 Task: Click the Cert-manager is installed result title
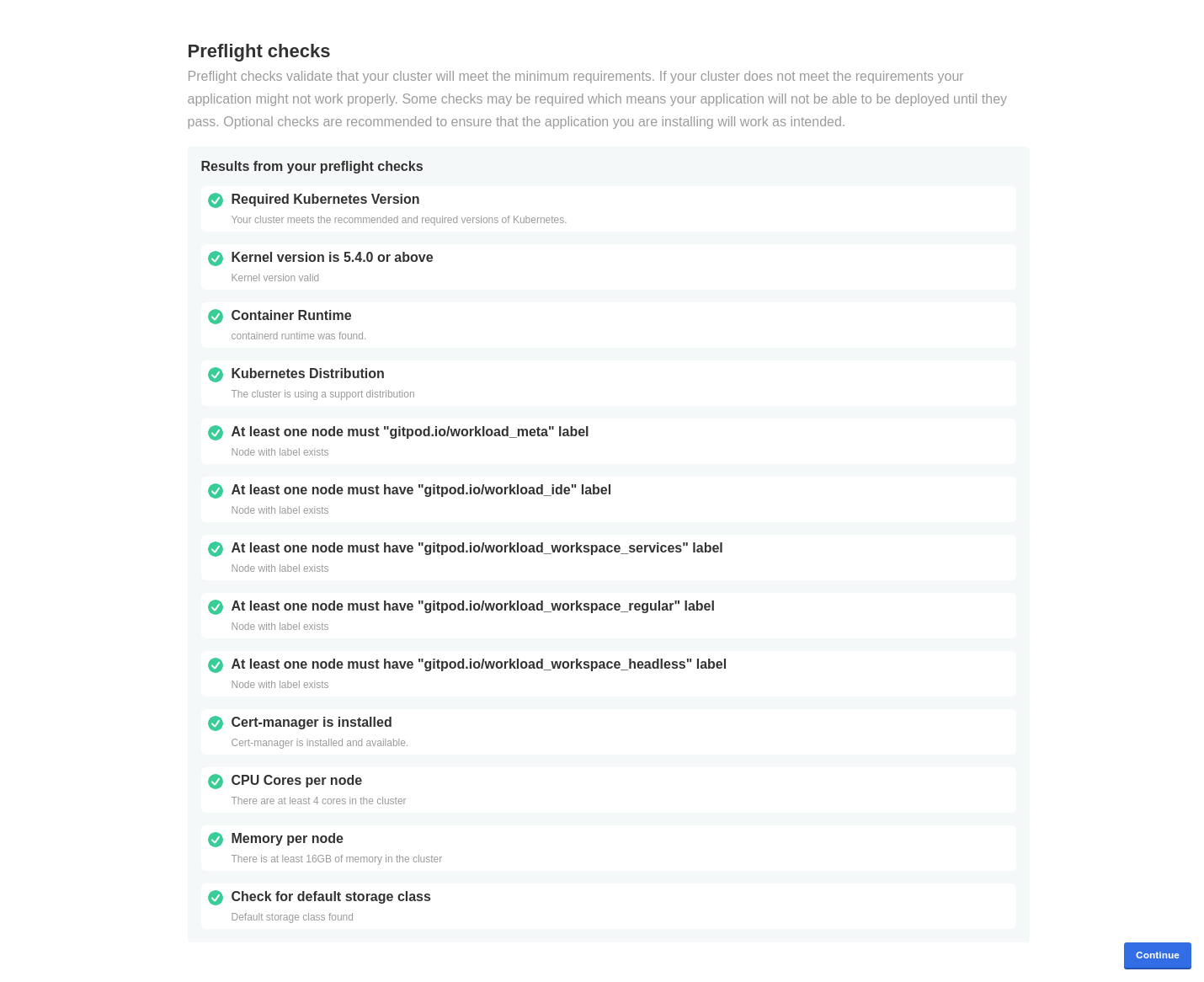point(312,723)
